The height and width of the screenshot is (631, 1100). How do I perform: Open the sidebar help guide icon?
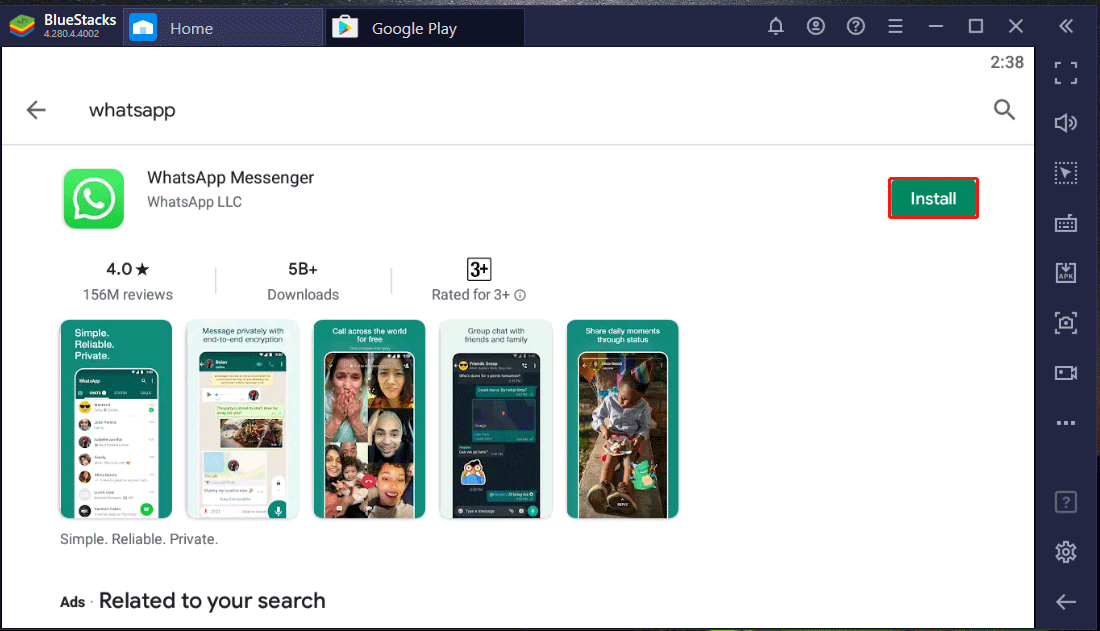coord(1066,502)
